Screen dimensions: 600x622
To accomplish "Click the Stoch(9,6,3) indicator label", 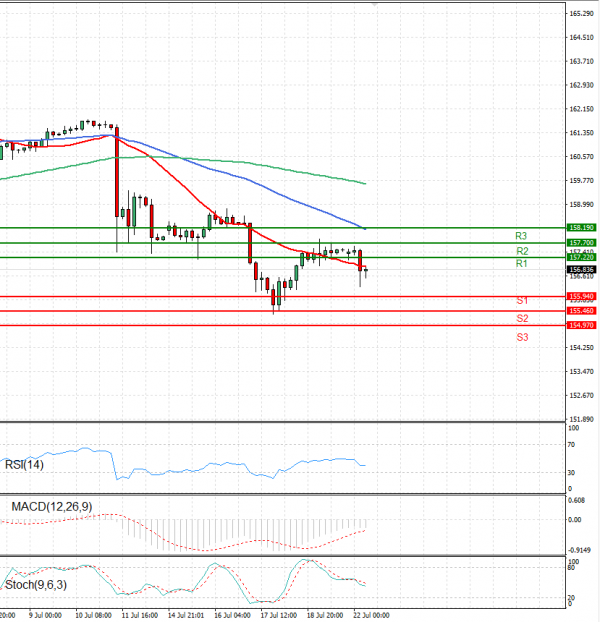I will click(36, 585).
